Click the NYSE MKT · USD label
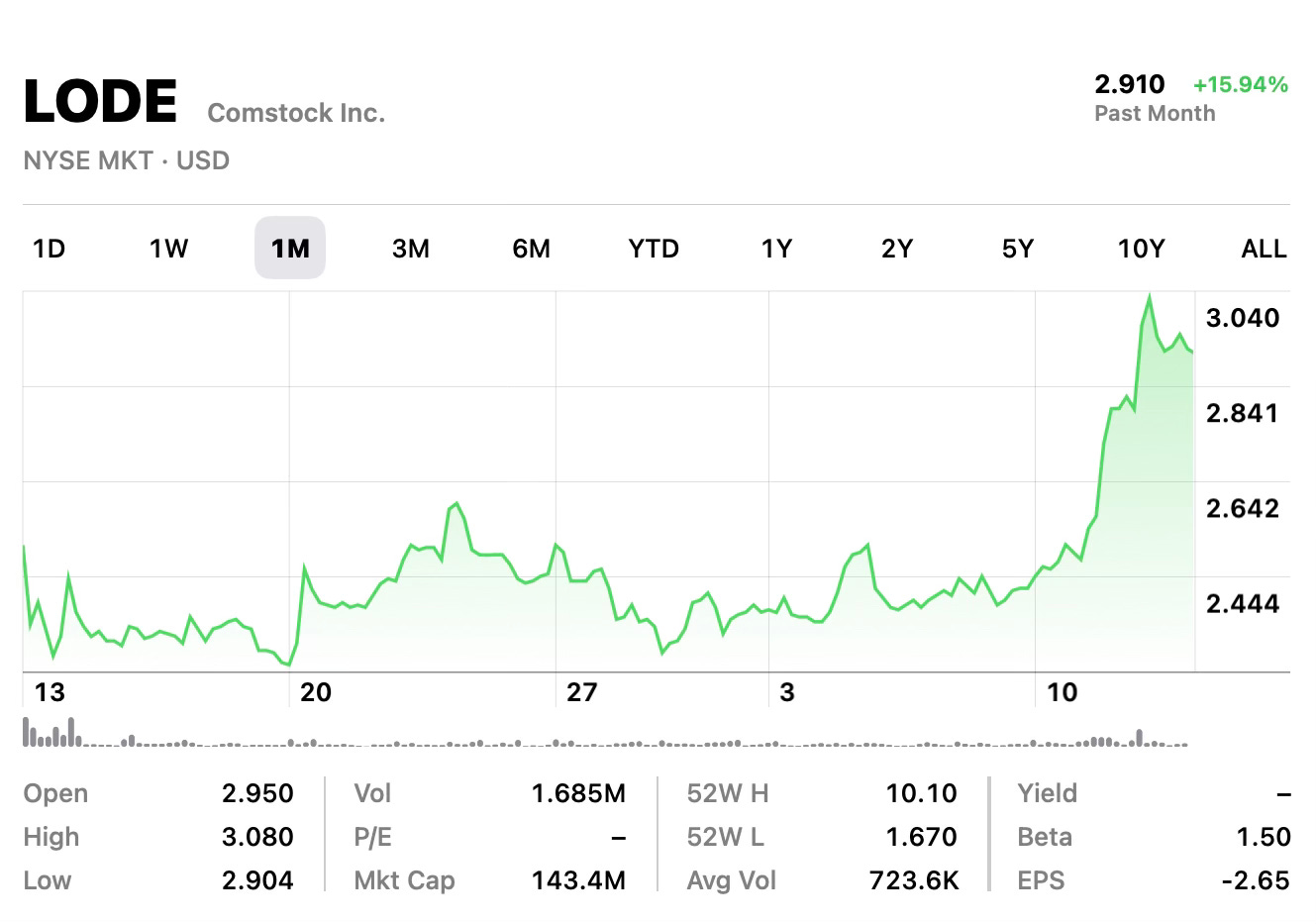1316x924 pixels. (x=126, y=160)
